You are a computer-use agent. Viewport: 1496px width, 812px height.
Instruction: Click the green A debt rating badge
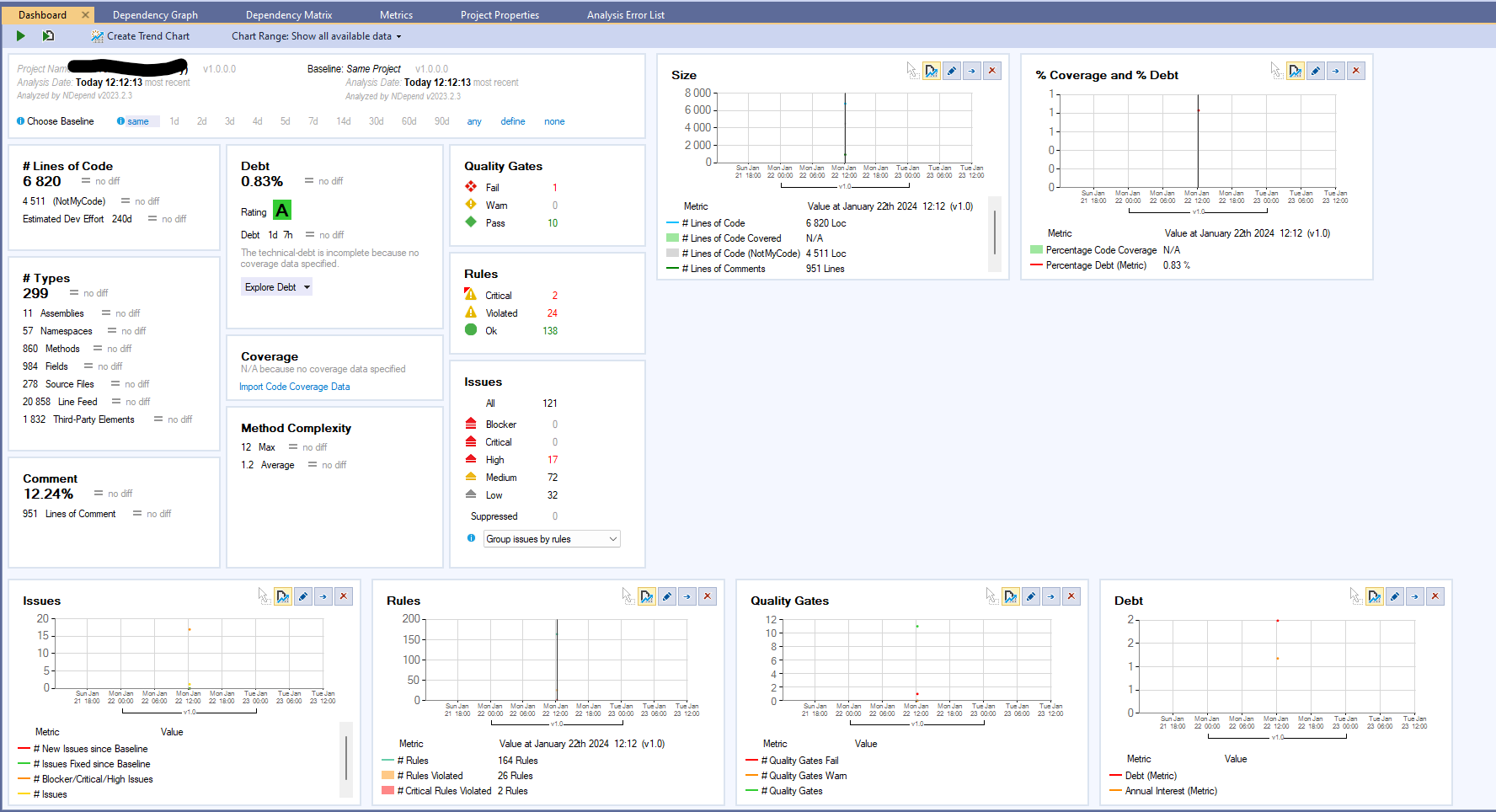[282, 211]
